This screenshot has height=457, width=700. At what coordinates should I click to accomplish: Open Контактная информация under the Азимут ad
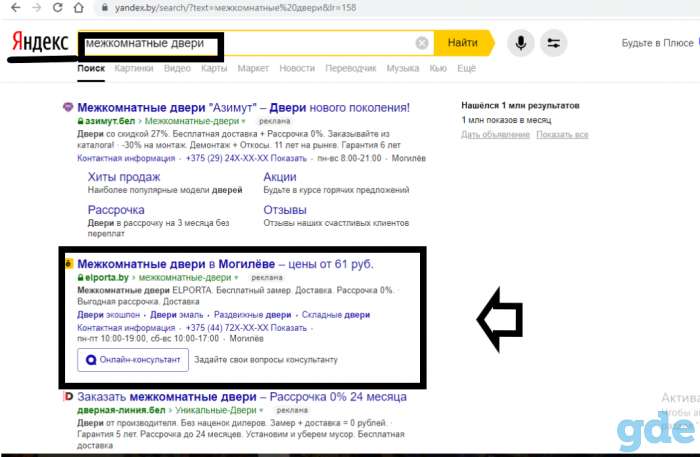(x=126, y=158)
